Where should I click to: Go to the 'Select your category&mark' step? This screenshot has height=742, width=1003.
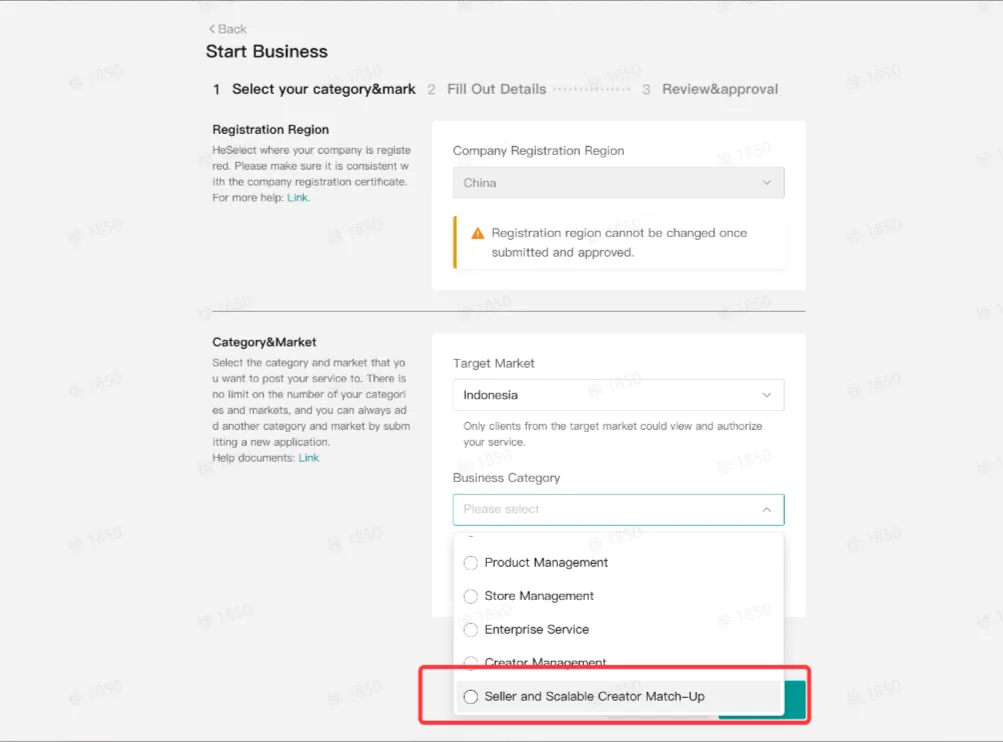[x=314, y=89]
